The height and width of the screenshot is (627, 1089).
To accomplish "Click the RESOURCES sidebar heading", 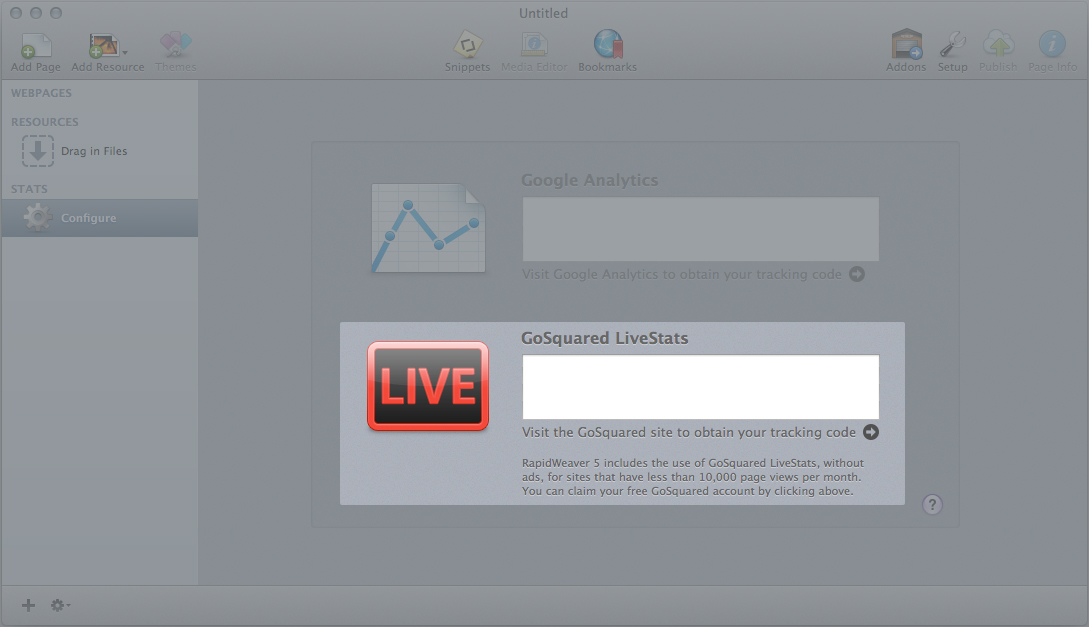I will tap(44, 122).
